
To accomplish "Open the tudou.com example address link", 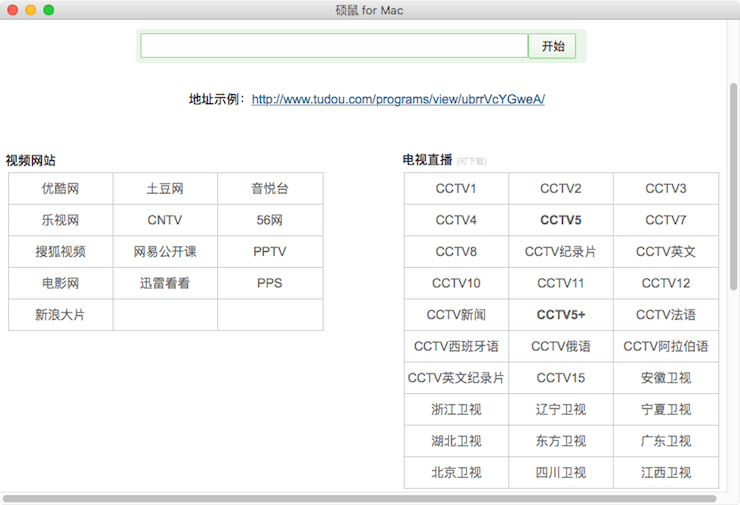I will pyautogui.click(x=398, y=99).
